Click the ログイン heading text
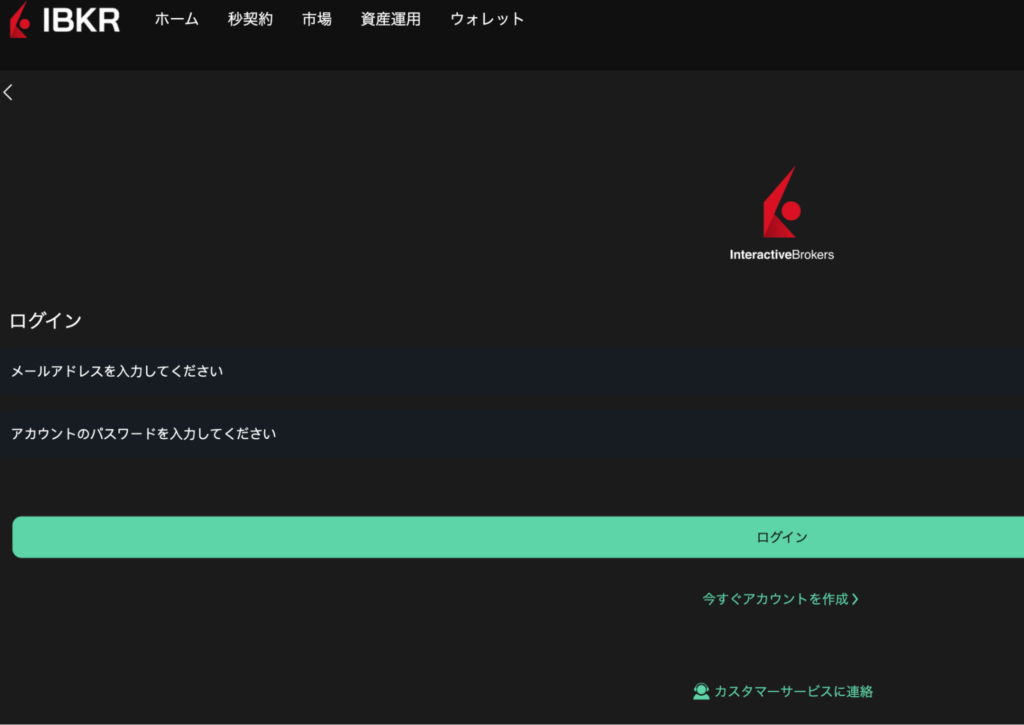The width and height of the screenshot is (1024, 725). [45, 321]
